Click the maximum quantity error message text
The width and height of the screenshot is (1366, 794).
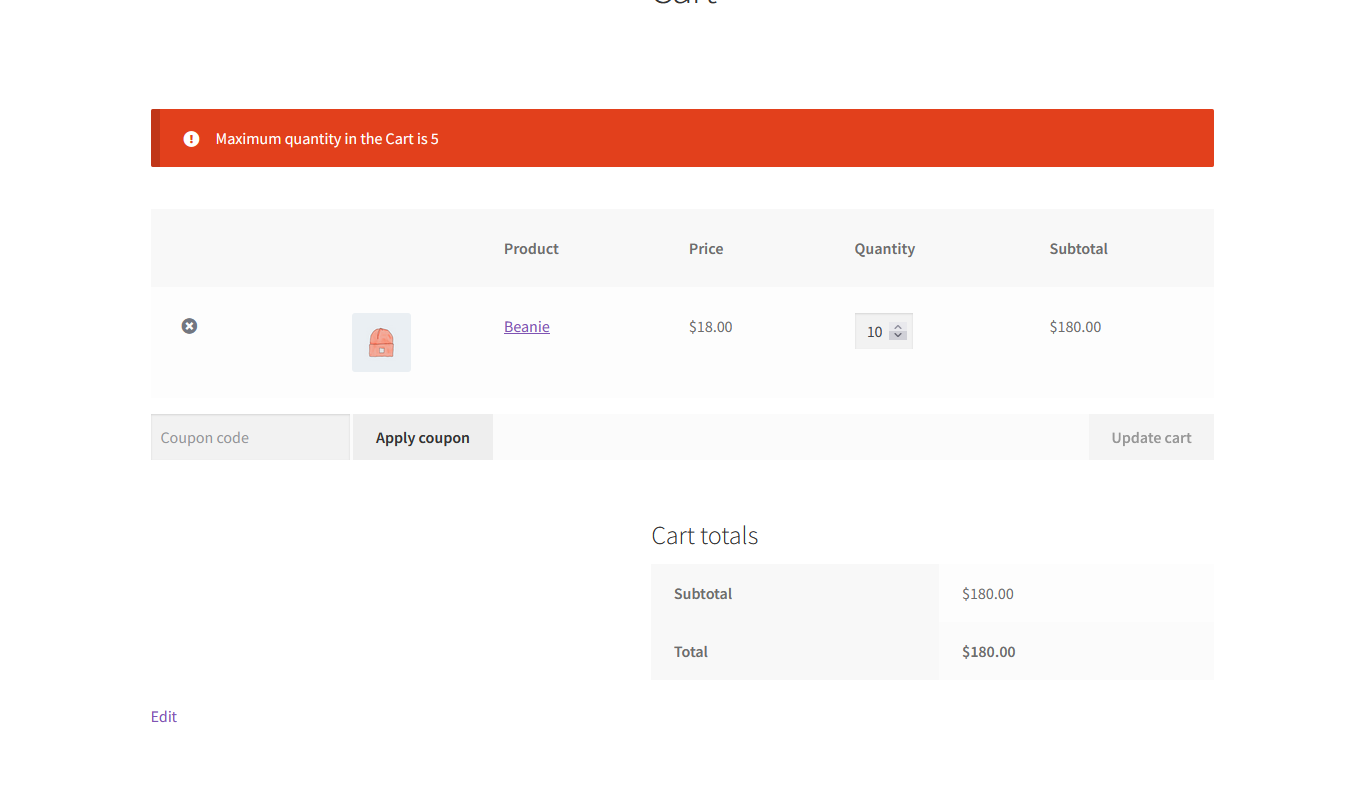pyautogui.click(x=327, y=139)
